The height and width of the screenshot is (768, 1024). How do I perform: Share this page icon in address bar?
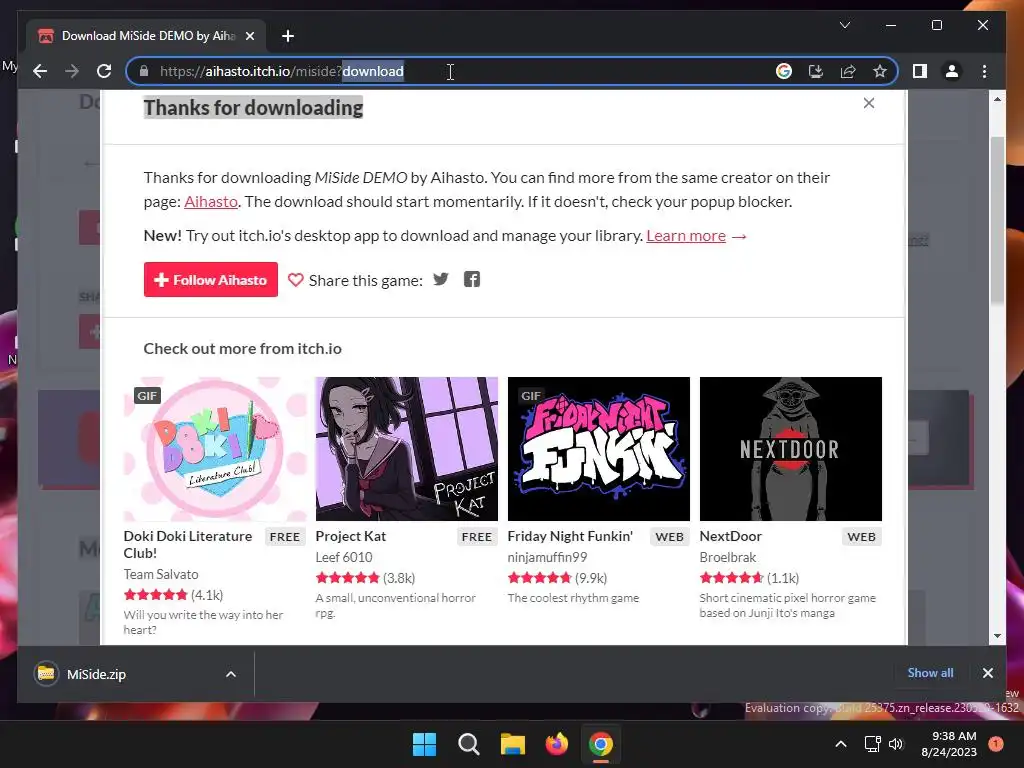(848, 71)
